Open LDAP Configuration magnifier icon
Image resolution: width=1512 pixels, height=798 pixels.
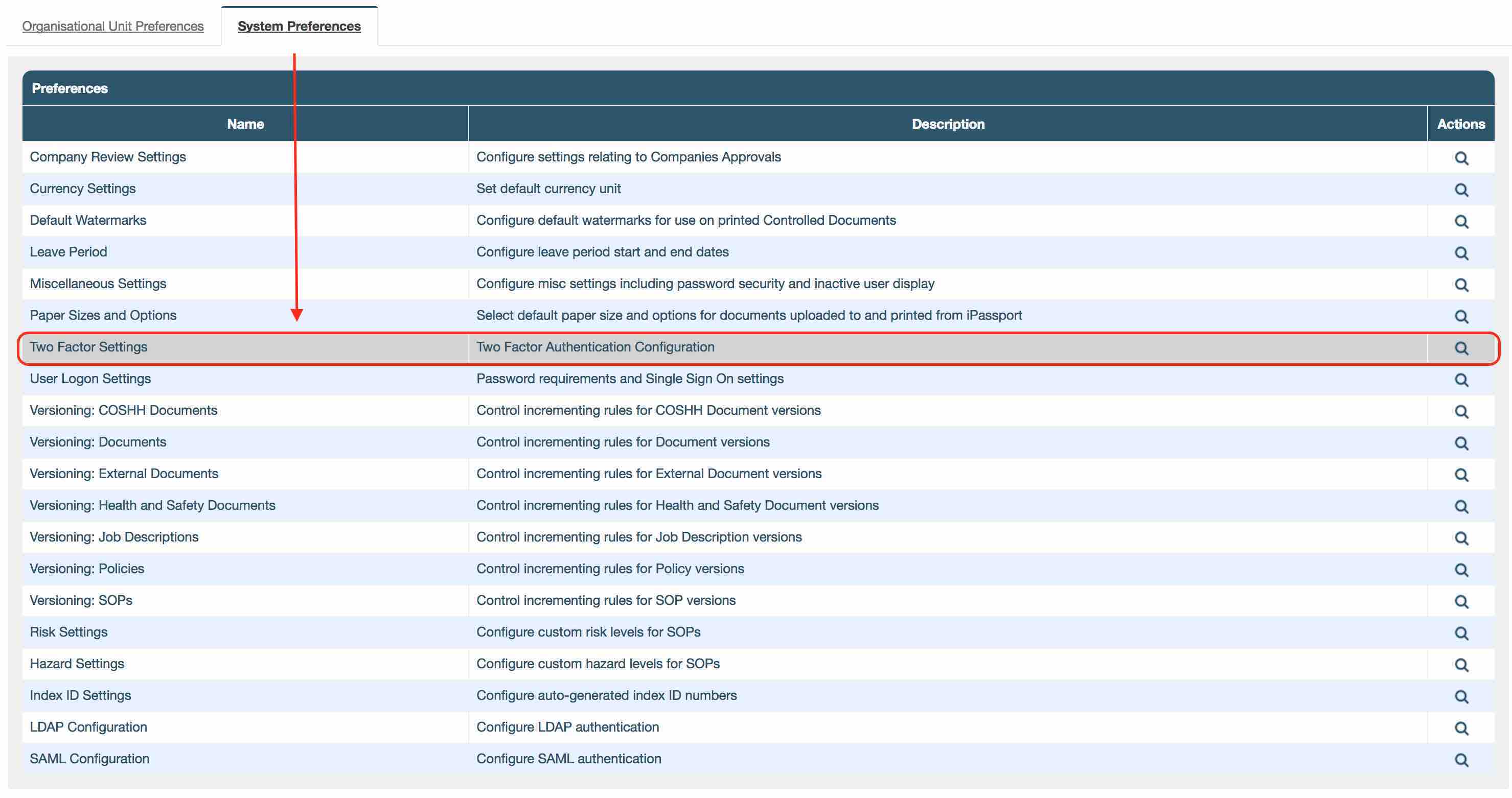coord(1461,729)
